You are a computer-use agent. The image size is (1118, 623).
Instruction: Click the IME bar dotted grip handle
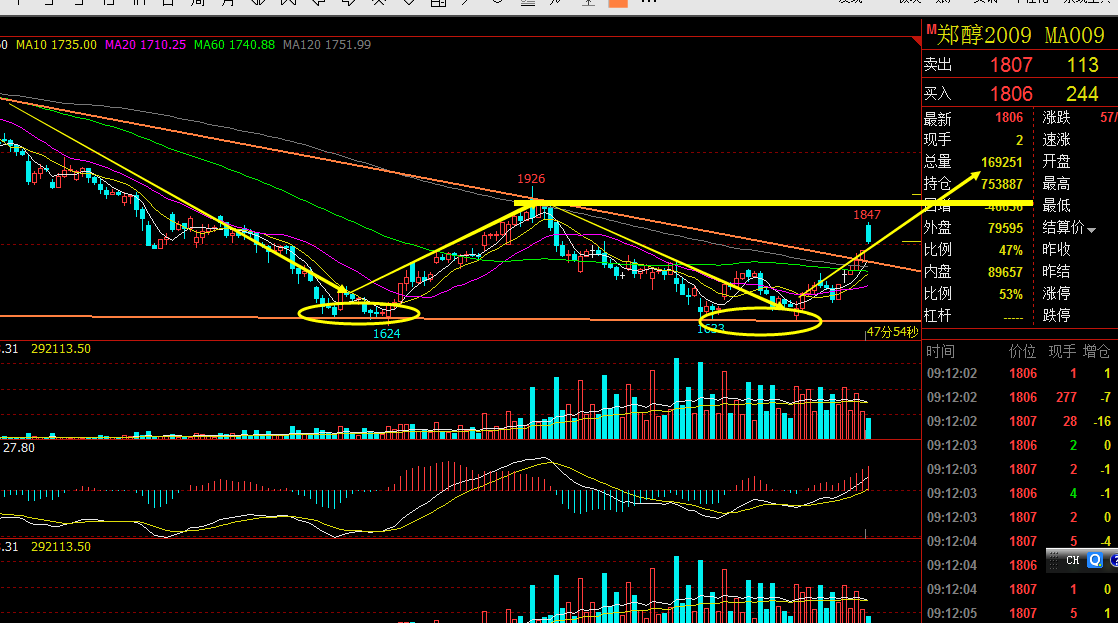coord(1054,561)
